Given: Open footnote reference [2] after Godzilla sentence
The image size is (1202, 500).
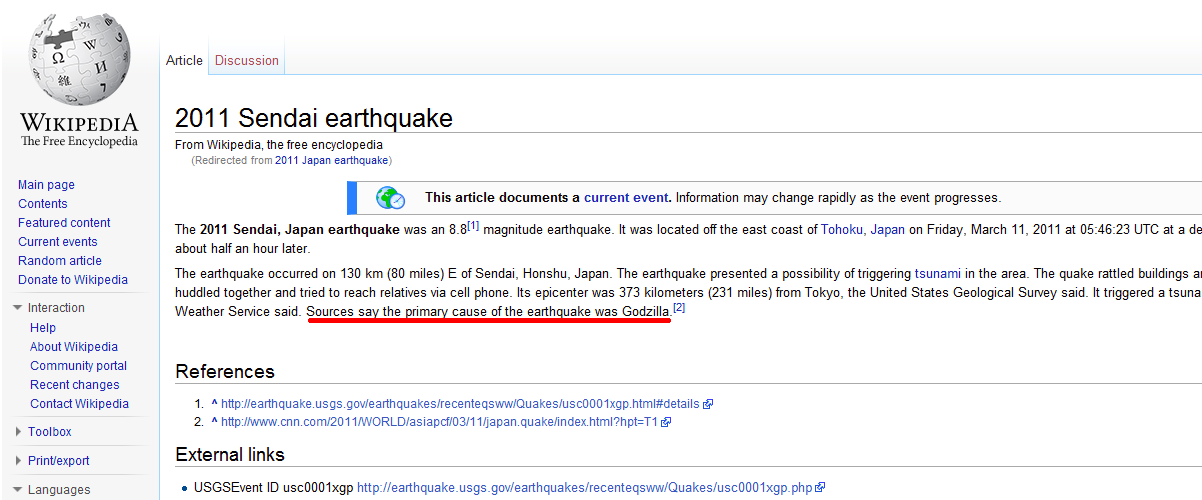Looking at the screenshot, I should pos(679,308).
